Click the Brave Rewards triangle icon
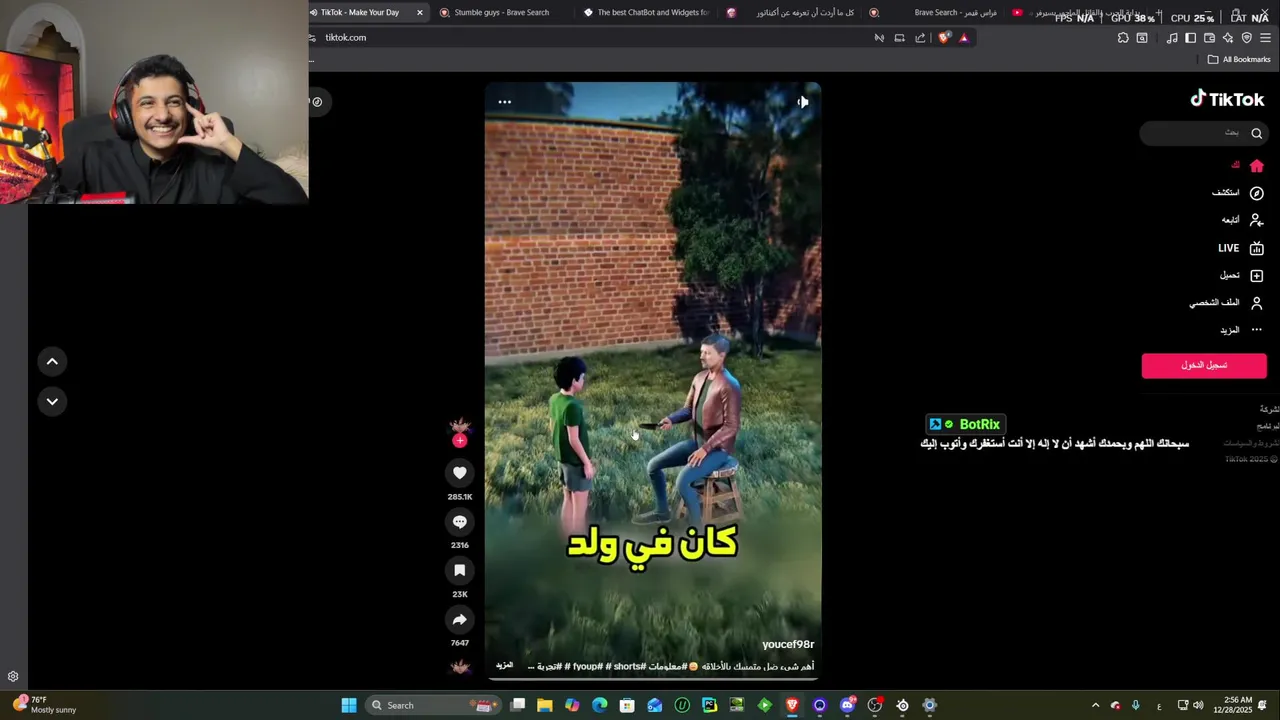 point(964,38)
